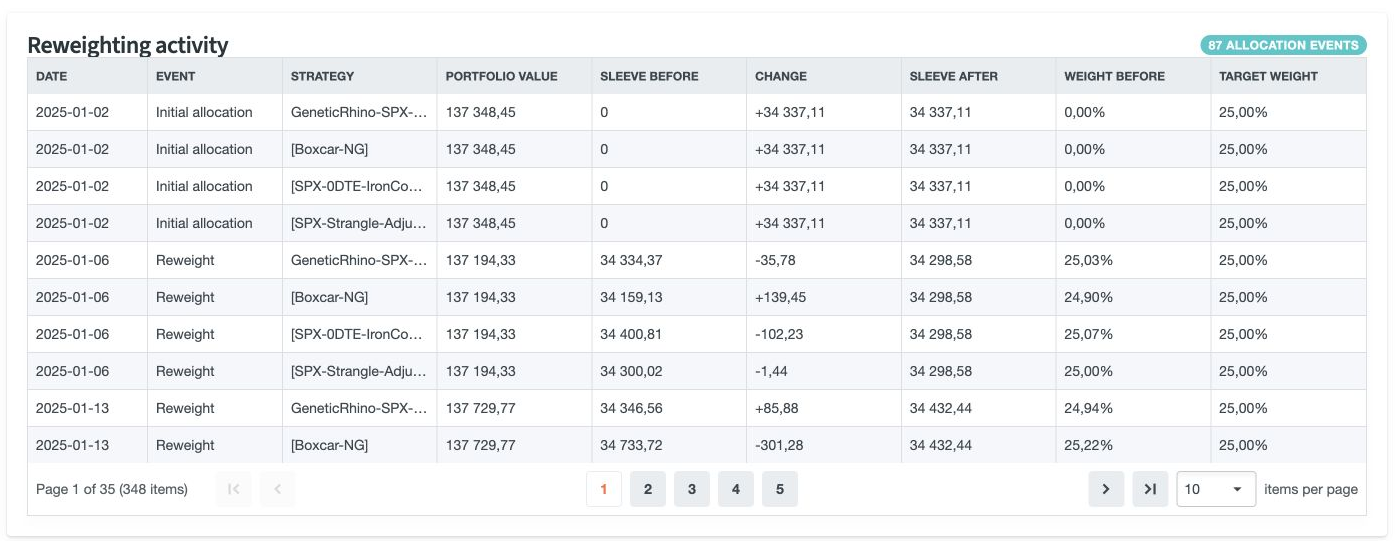Go to first page arrow
The image size is (1395, 541).
tap(234, 489)
